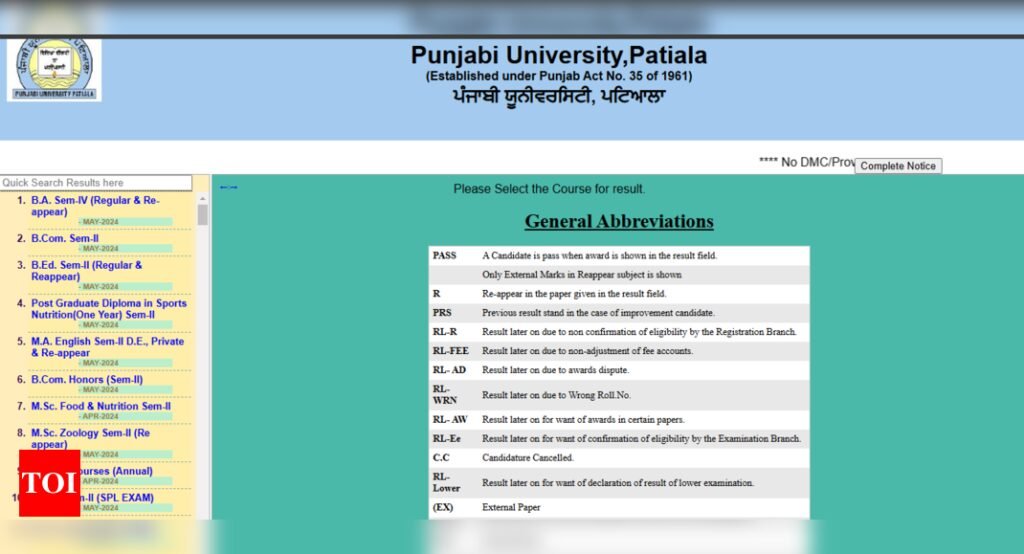Screen dimensions: 1024x554
Task: Open M.A. English Sem-II D.E. result link
Action: pos(108,347)
